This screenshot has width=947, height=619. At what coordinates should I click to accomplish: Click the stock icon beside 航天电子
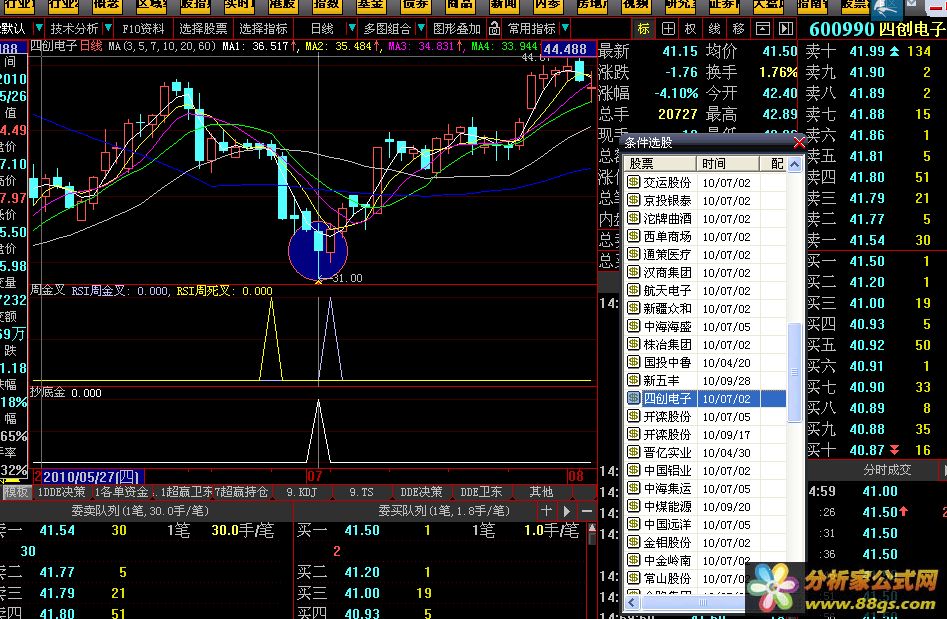pyautogui.click(x=633, y=290)
